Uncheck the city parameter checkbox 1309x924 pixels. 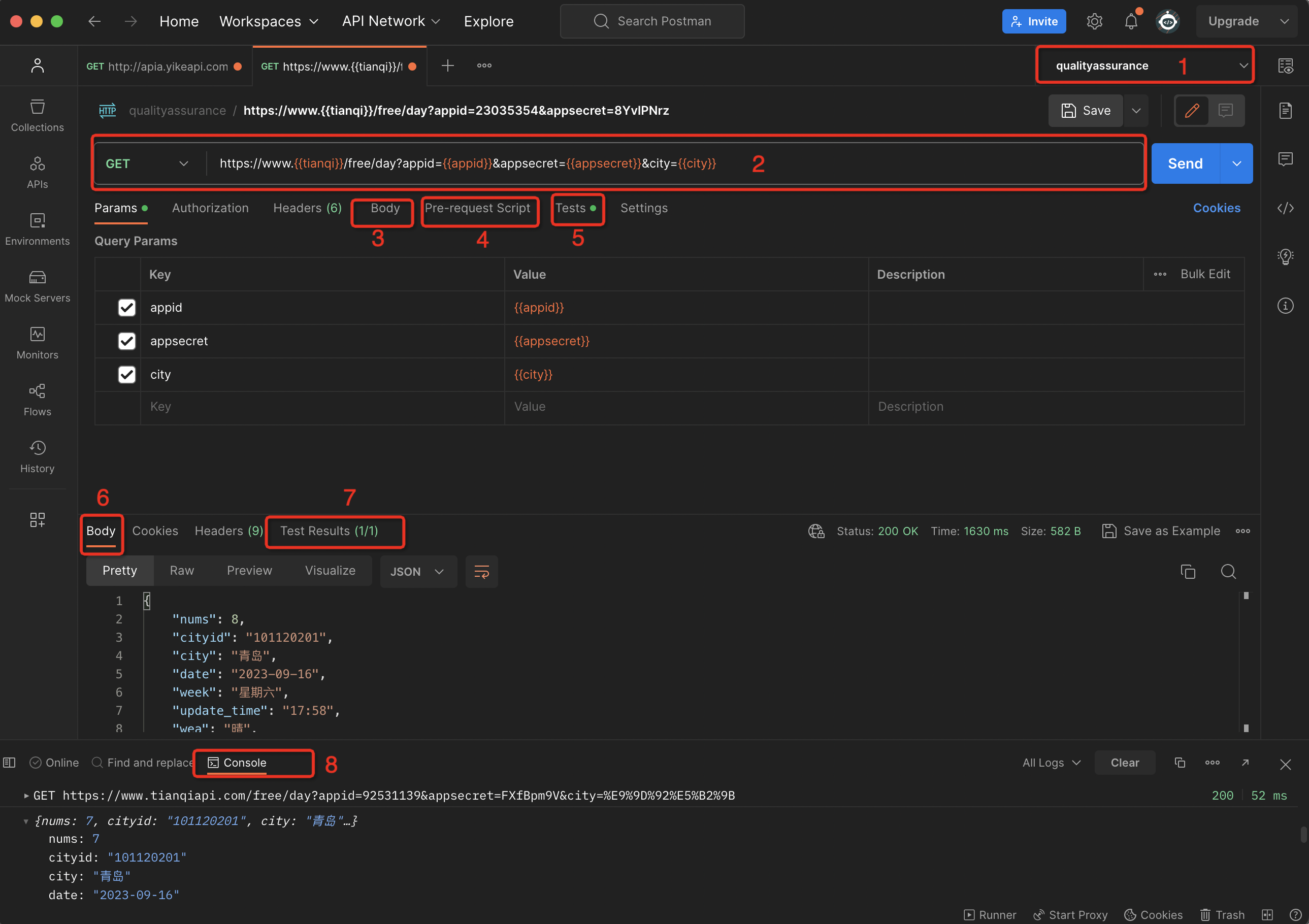tap(126, 375)
